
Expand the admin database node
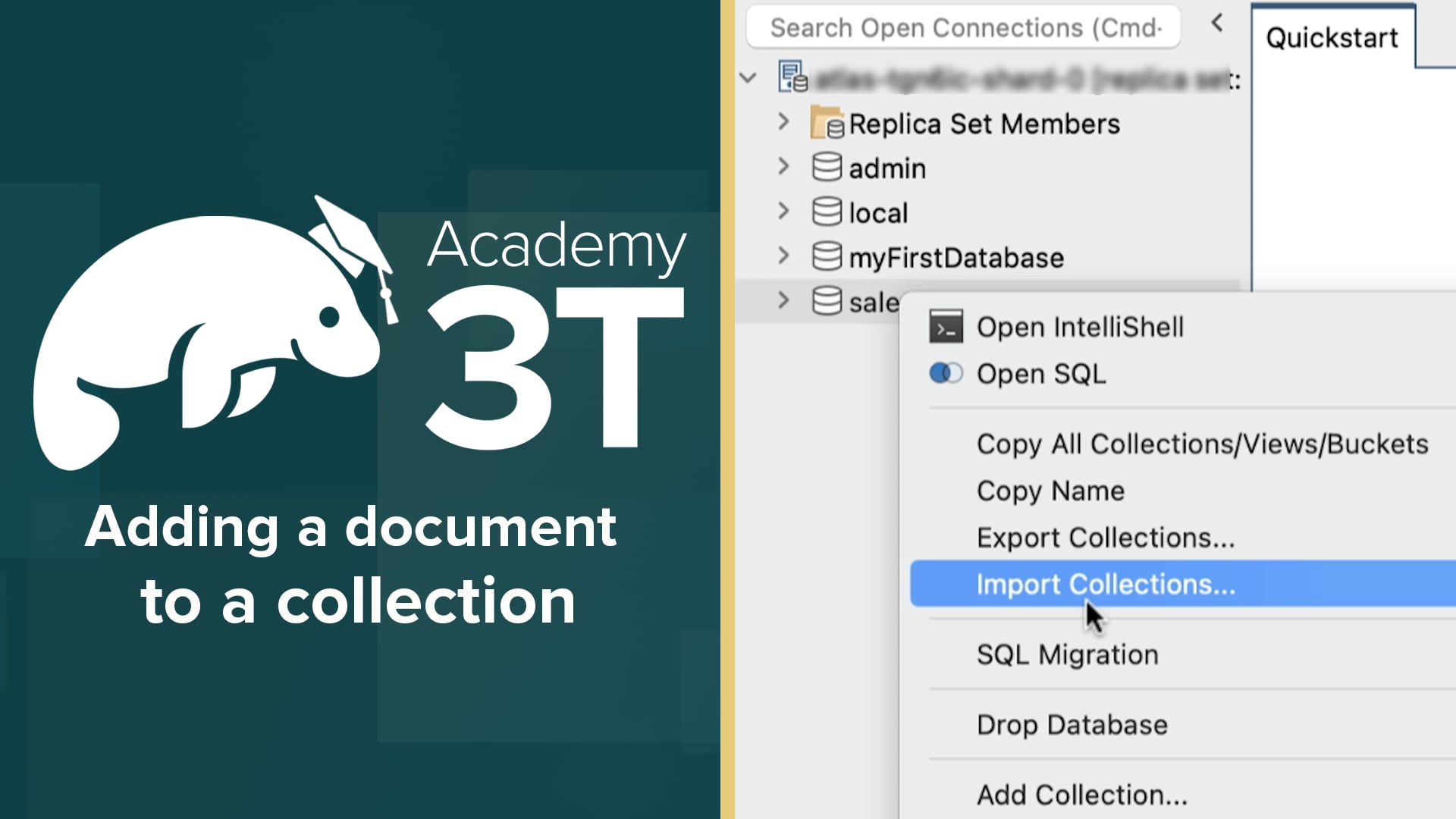(784, 167)
